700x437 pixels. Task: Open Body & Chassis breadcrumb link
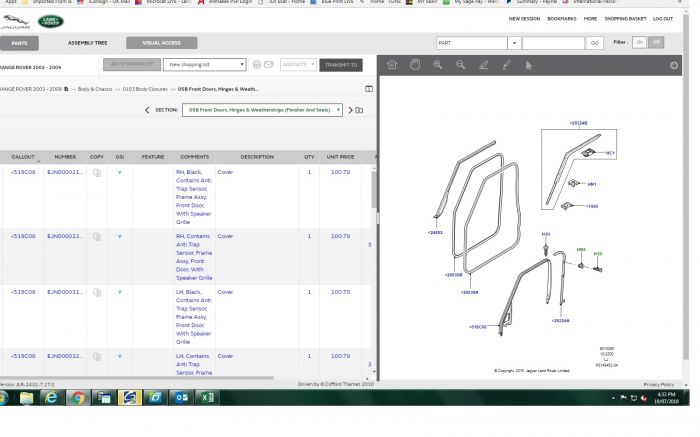(95, 89)
